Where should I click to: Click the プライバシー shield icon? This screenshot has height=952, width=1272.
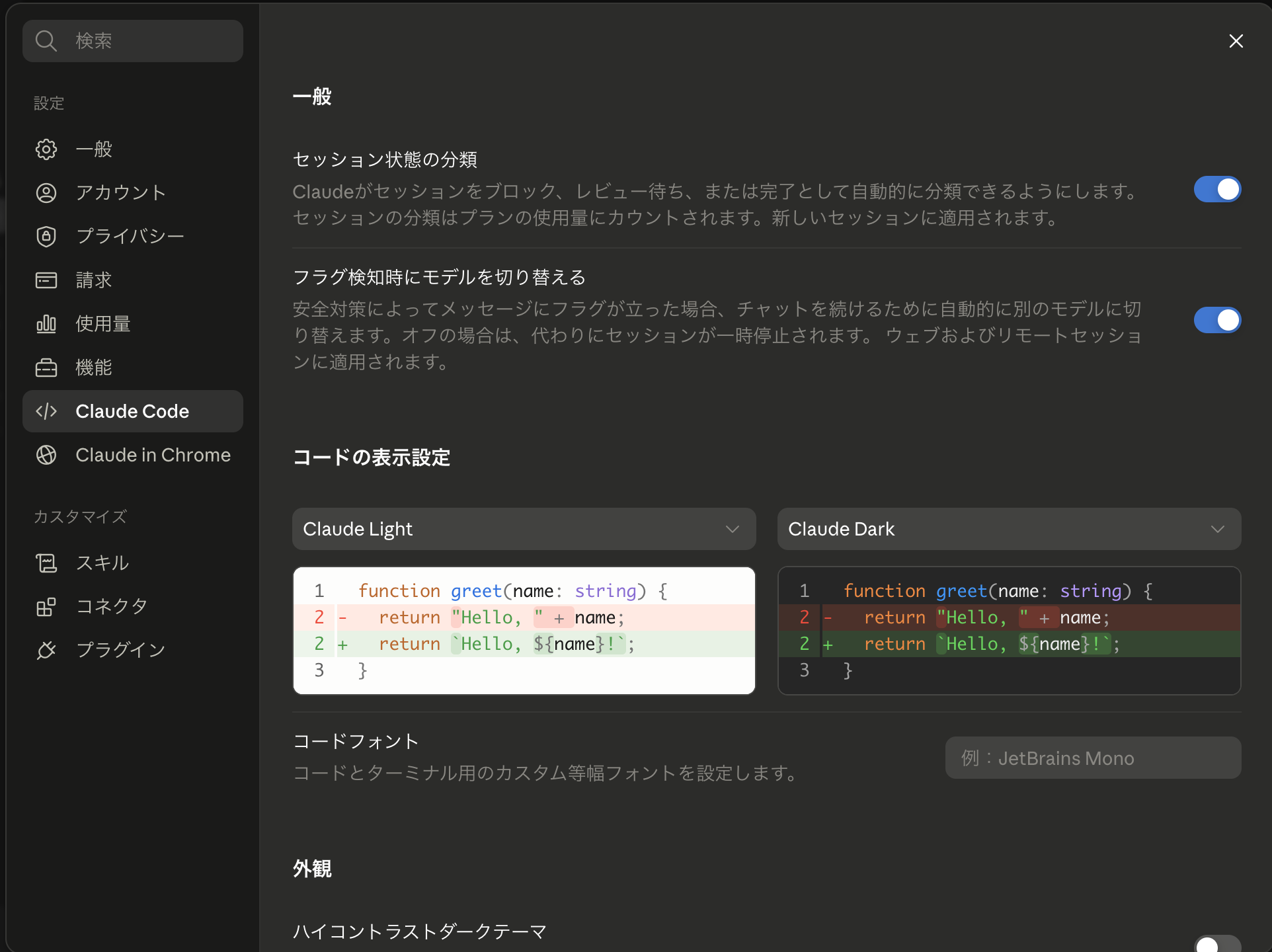(46, 237)
